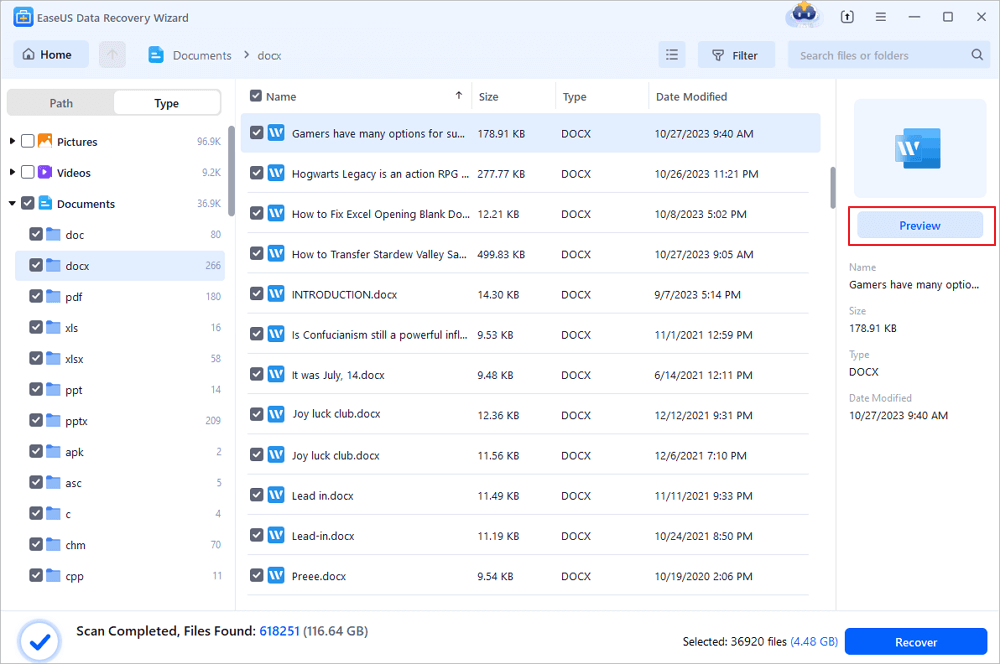
Task: Uncheck the How to Fix Excel file checkbox
Action: (256, 213)
